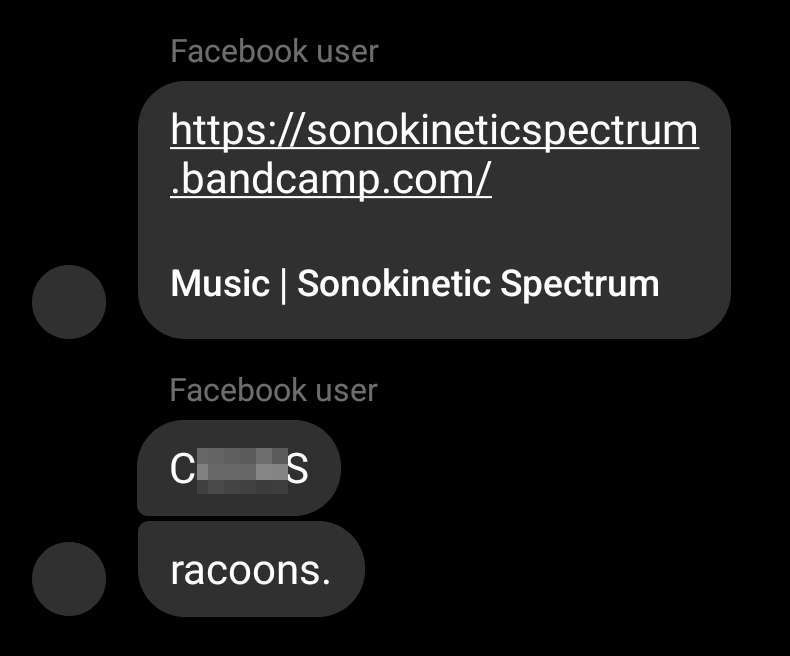Click the vertical bar separator in the preview title
This screenshot has width=790, height=656.
(284, 284)
